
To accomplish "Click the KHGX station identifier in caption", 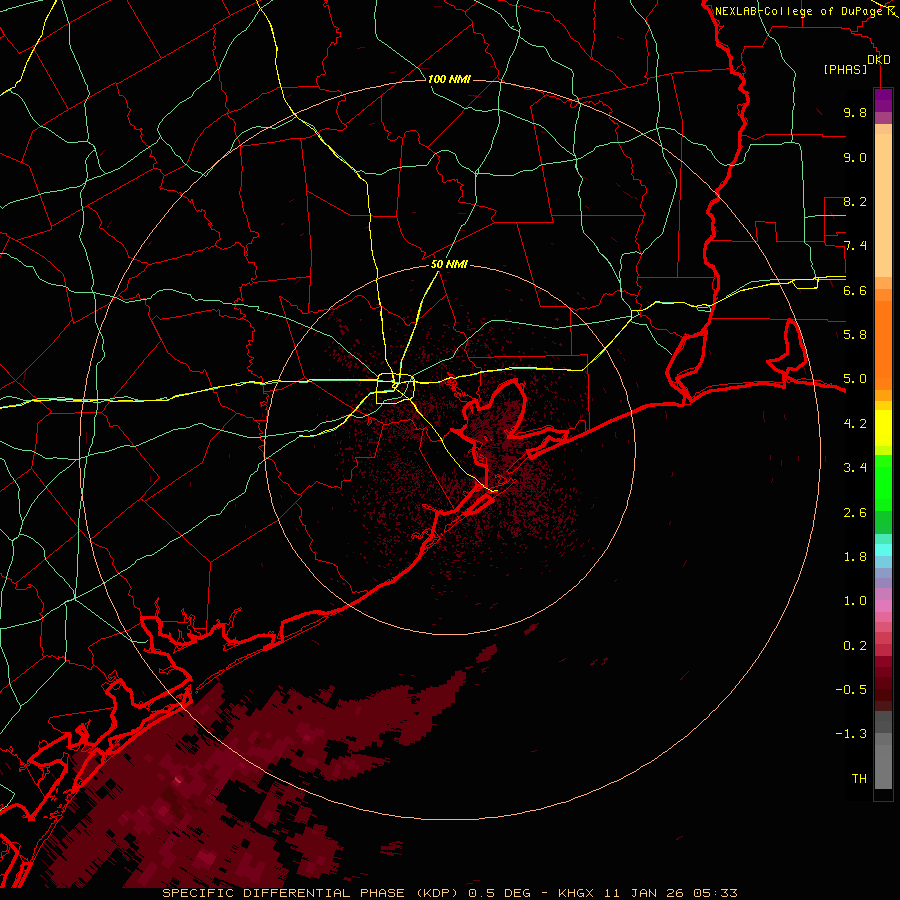I will pyautogui.click(x=577, y=893).
